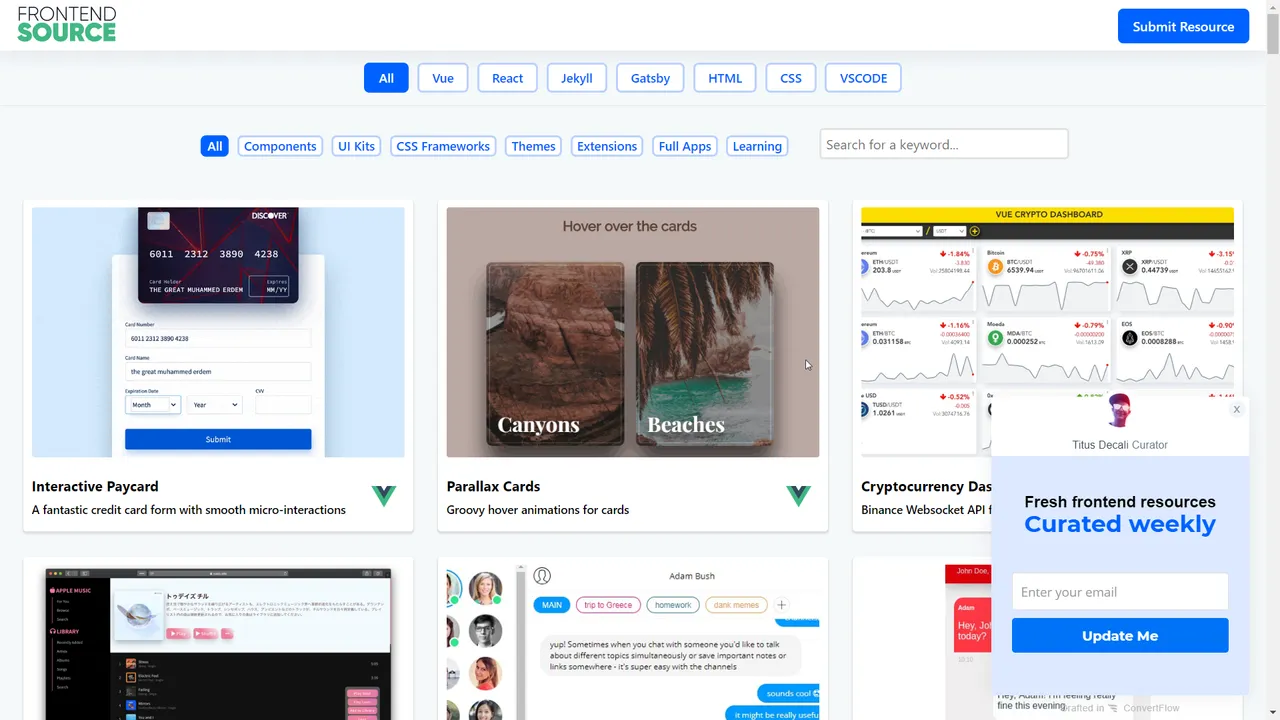Click the Titus Decali curator avatar
Image resolution: width=1280 pixels, height=720 pixels.
pyautogui.click(x=1120, y=411)
